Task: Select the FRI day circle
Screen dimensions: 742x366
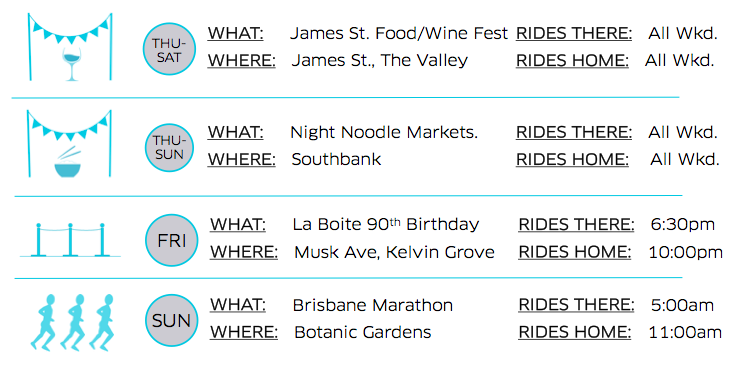Action: [171, 240]
